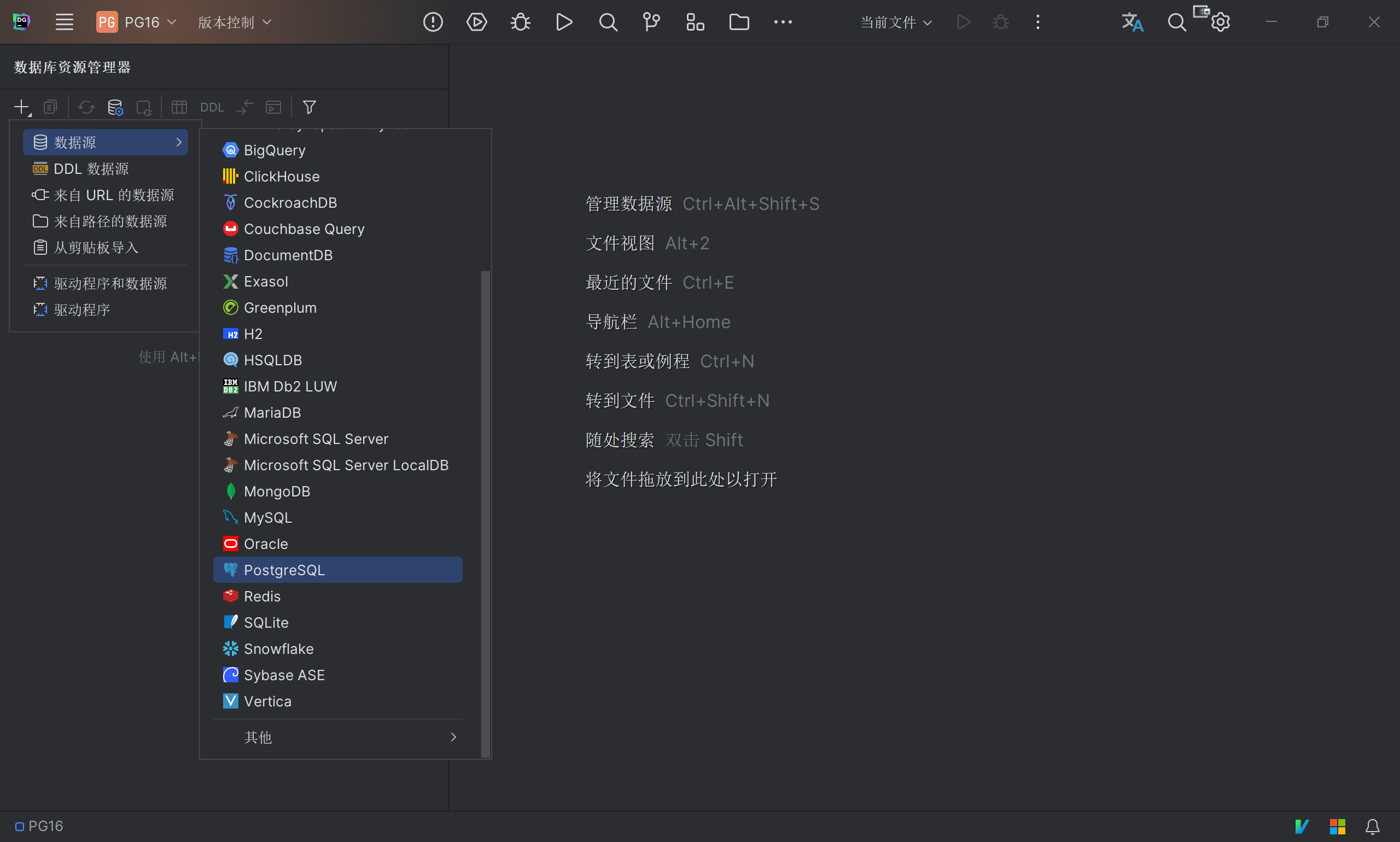Screen dimensions: 1400x842
Task: Choose Oracle data source
Action: pos(337,543)
